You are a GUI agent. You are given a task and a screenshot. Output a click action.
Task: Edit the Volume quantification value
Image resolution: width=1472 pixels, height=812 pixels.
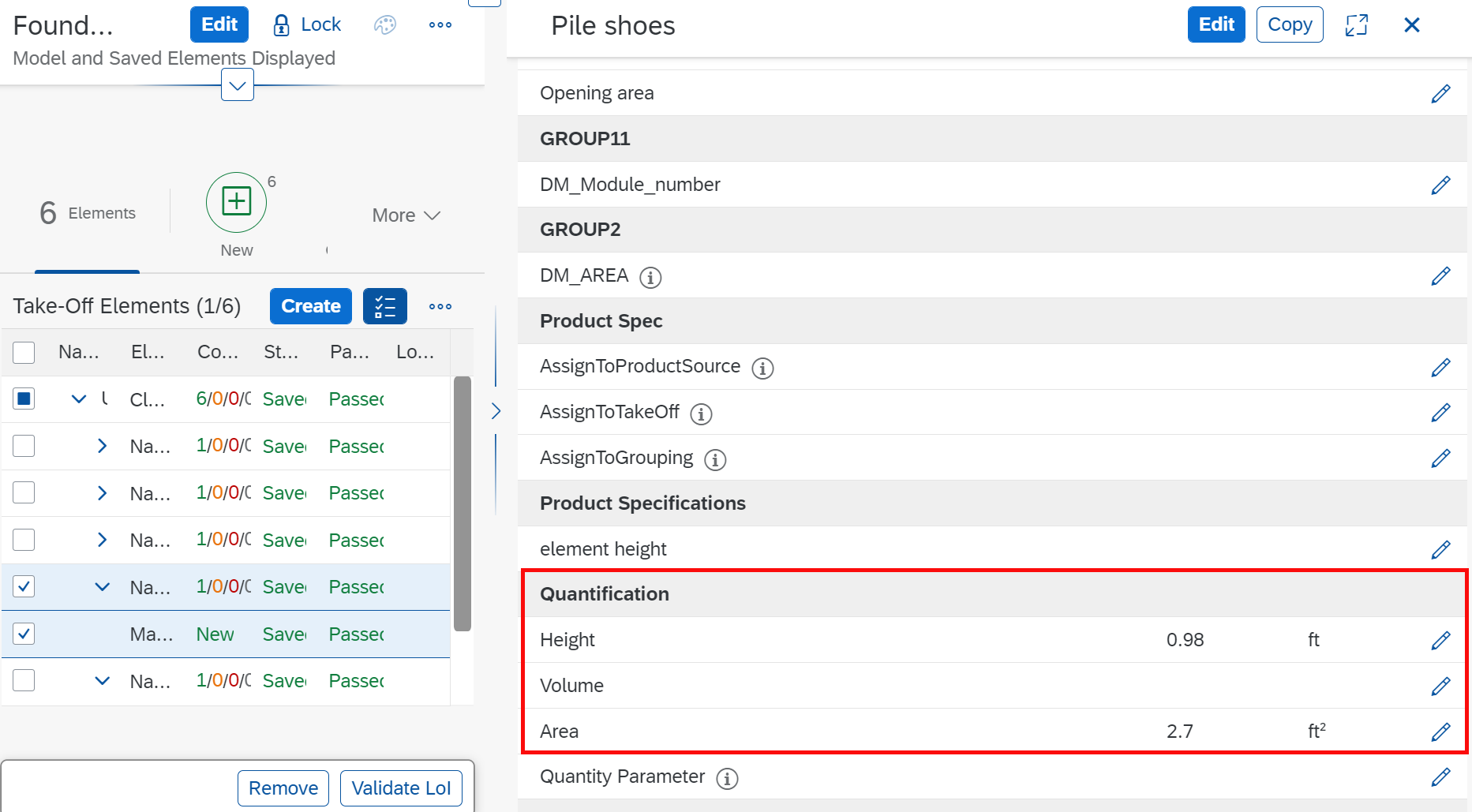(x=1440, y=687)
